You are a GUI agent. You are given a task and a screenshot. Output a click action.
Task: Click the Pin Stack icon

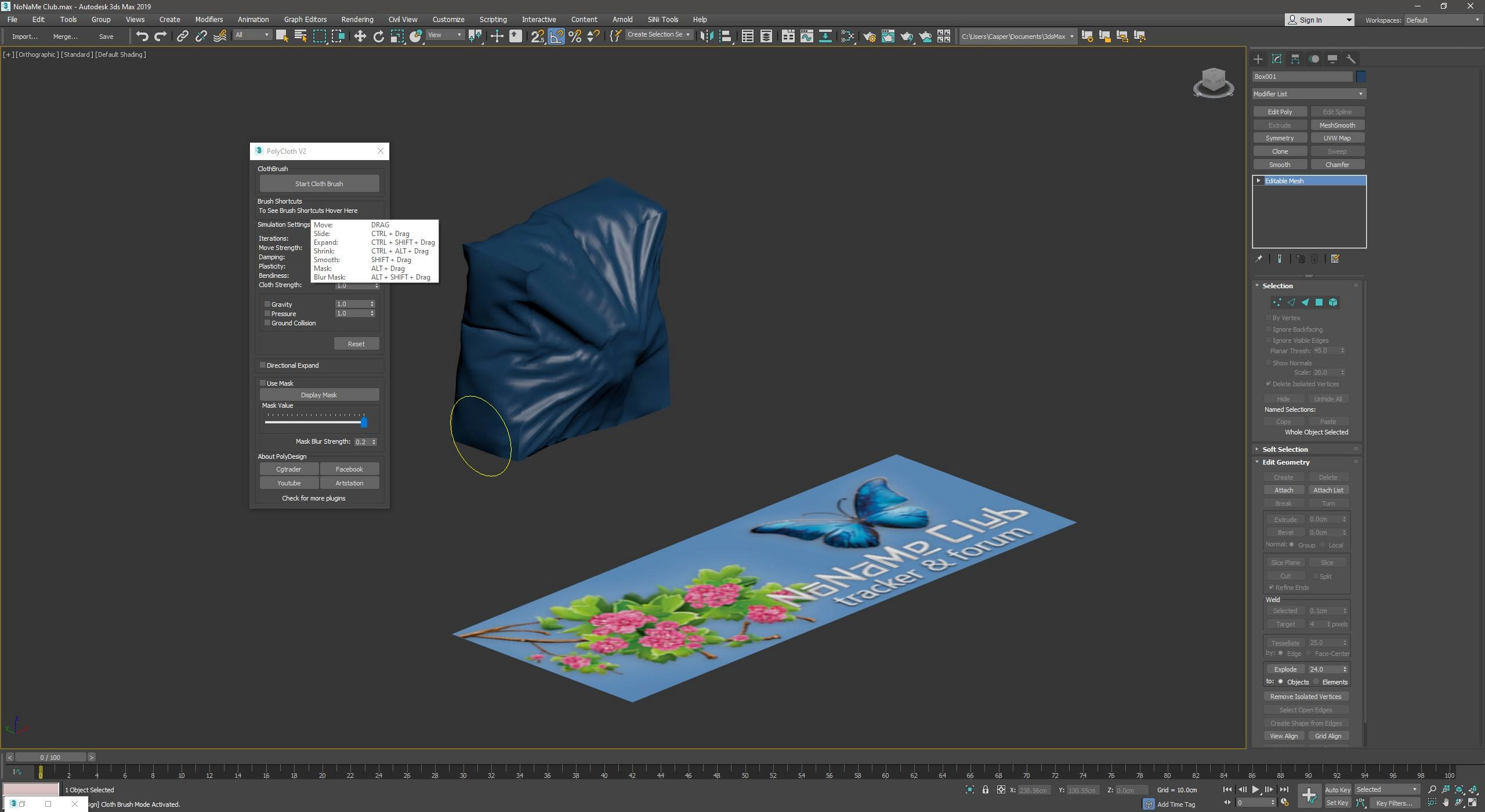(1258, 259)
